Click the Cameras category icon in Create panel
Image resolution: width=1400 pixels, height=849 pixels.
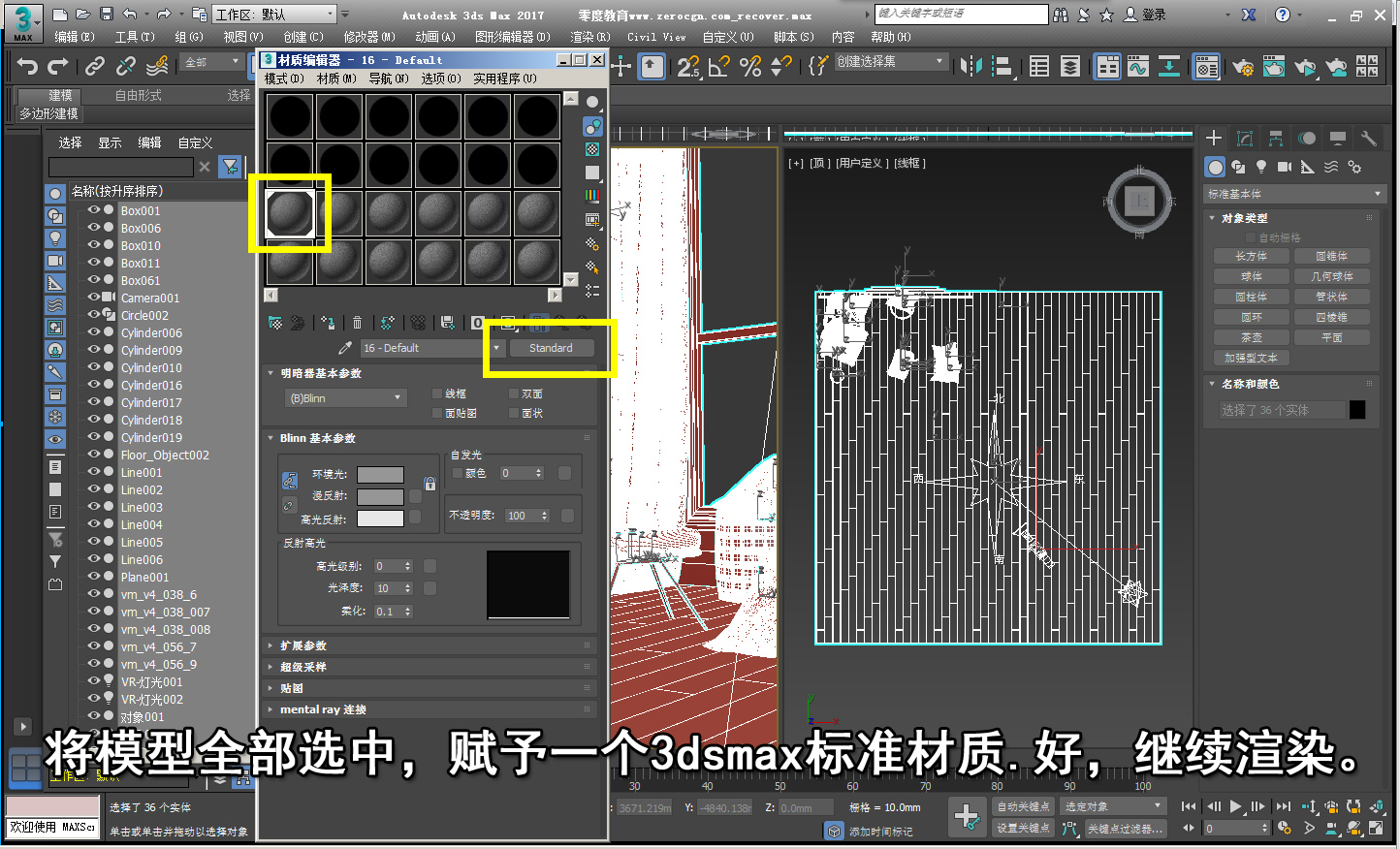[1285, 167]
